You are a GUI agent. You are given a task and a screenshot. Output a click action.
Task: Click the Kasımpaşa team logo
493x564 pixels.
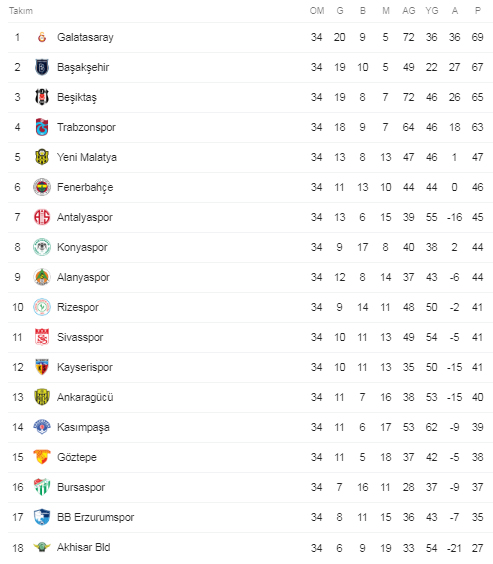point(42,427)
